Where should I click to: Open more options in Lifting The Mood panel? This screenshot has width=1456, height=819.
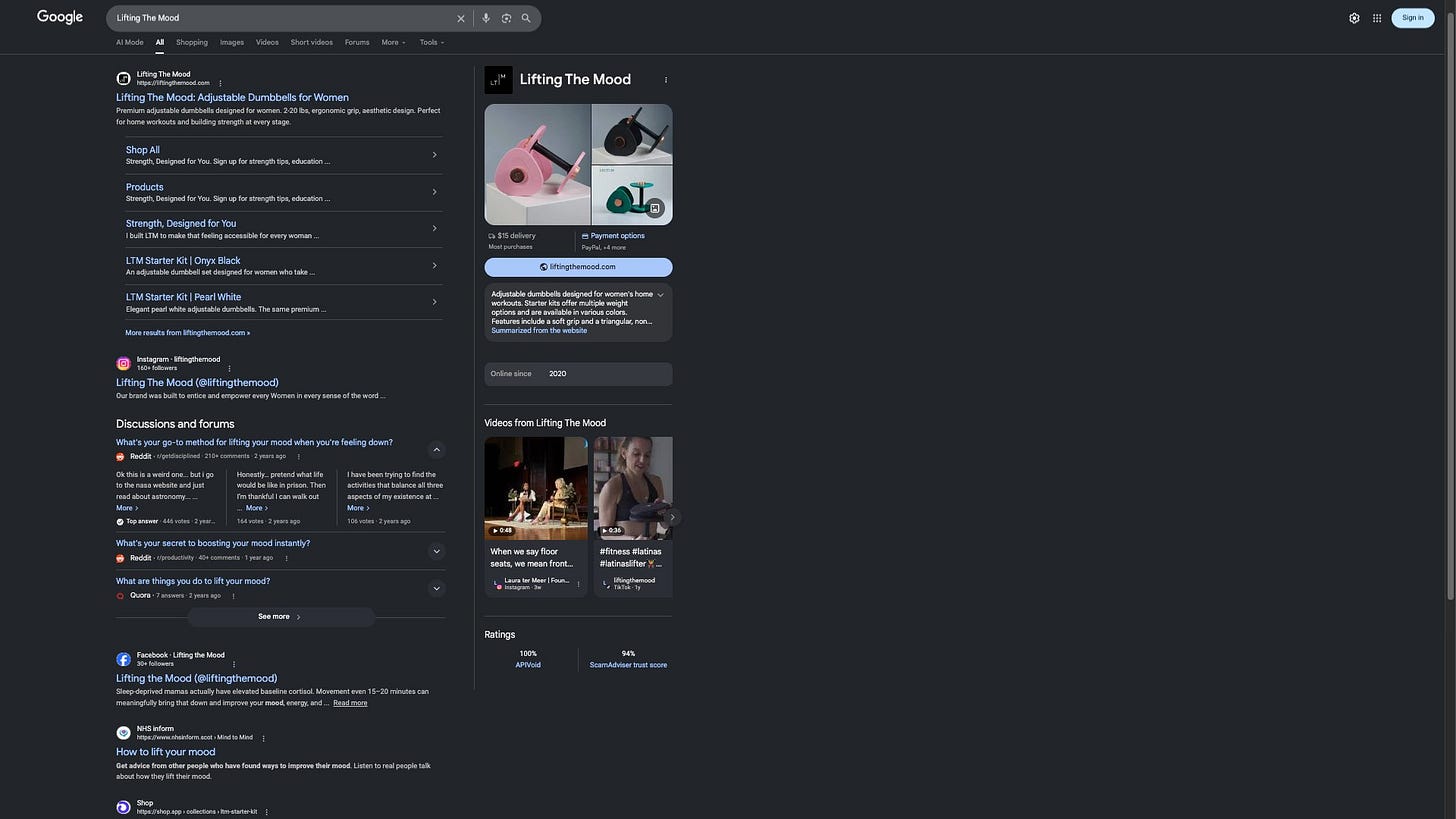click(666, 80)
